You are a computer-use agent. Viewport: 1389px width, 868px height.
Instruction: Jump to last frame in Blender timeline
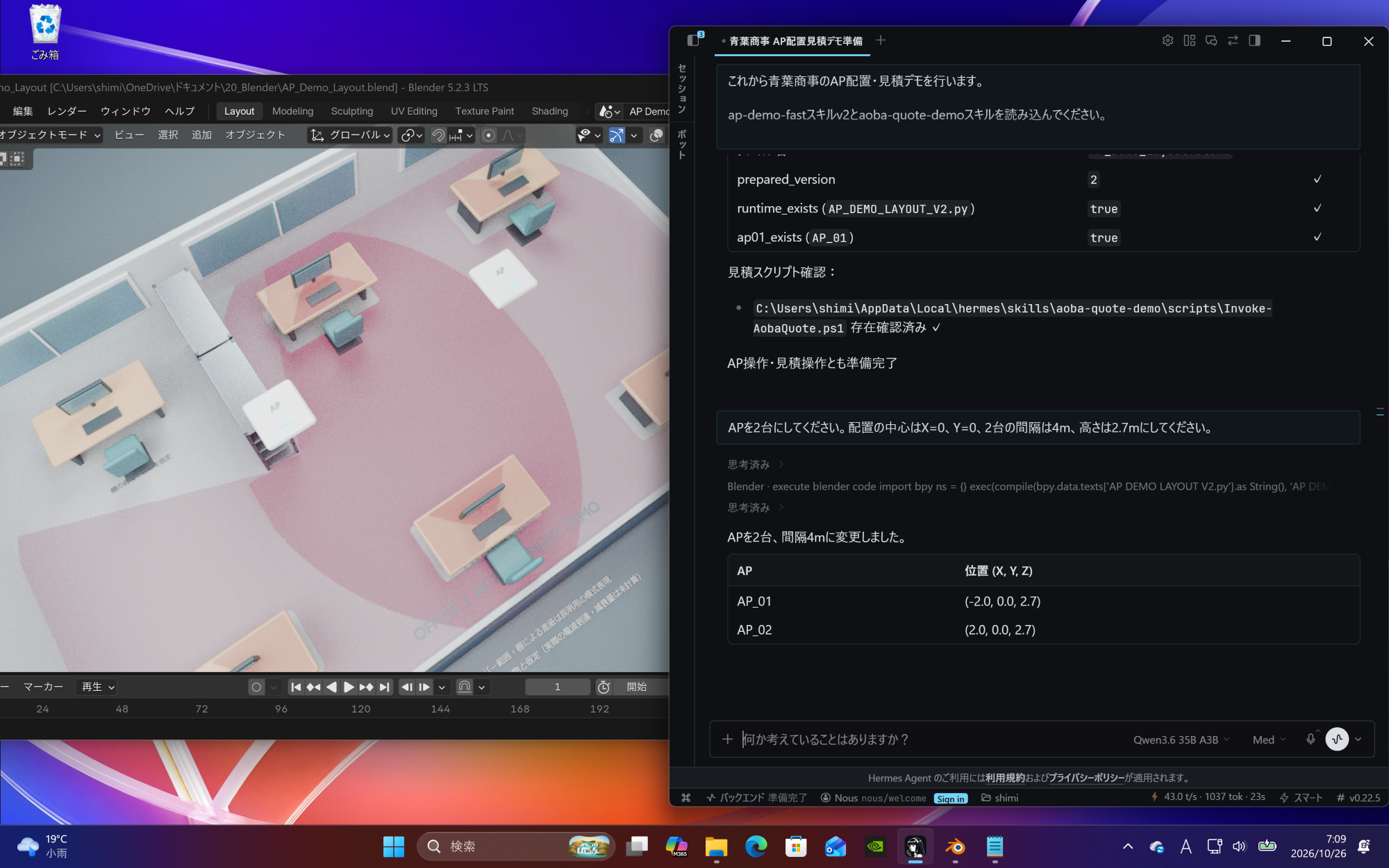coord(384,687)
